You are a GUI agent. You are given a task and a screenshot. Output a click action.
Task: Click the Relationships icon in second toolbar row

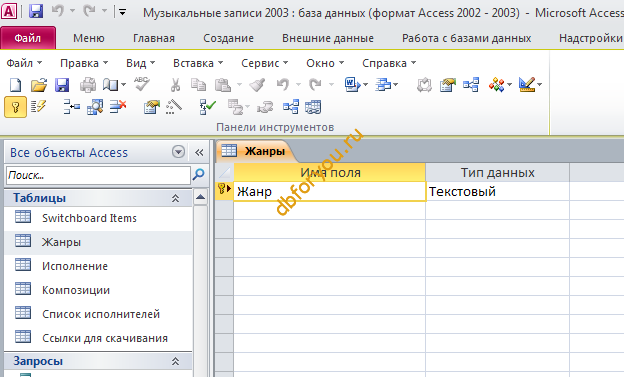point(291,107)
